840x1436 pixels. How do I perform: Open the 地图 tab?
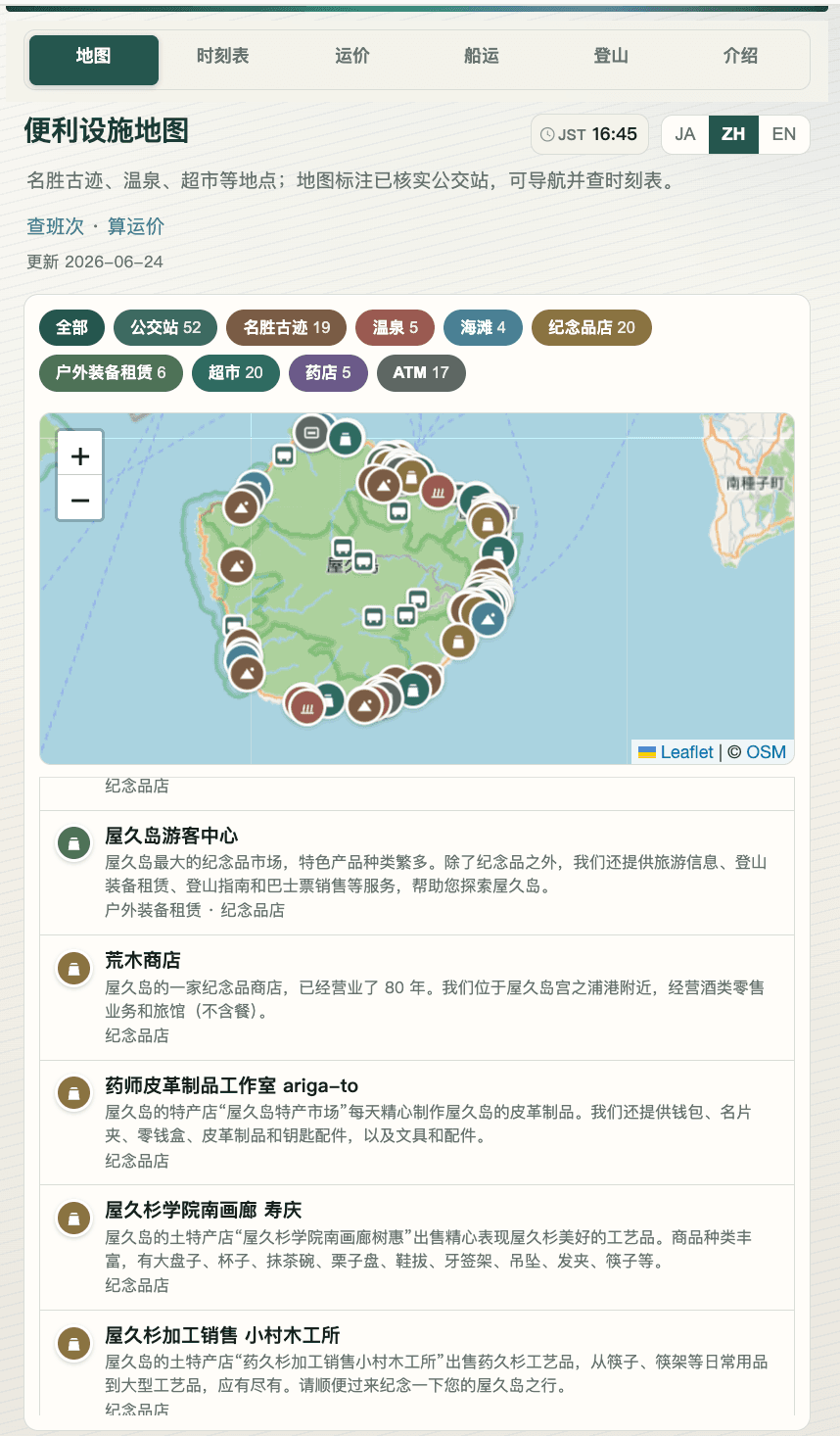click(x=94, y=60)
